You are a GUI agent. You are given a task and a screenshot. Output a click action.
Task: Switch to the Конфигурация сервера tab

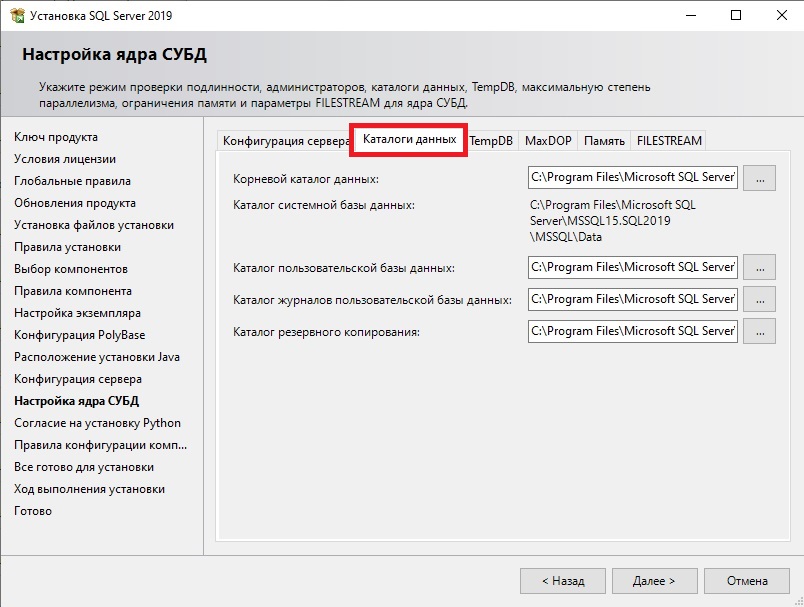pyautogui.click(x=285, y=140)
